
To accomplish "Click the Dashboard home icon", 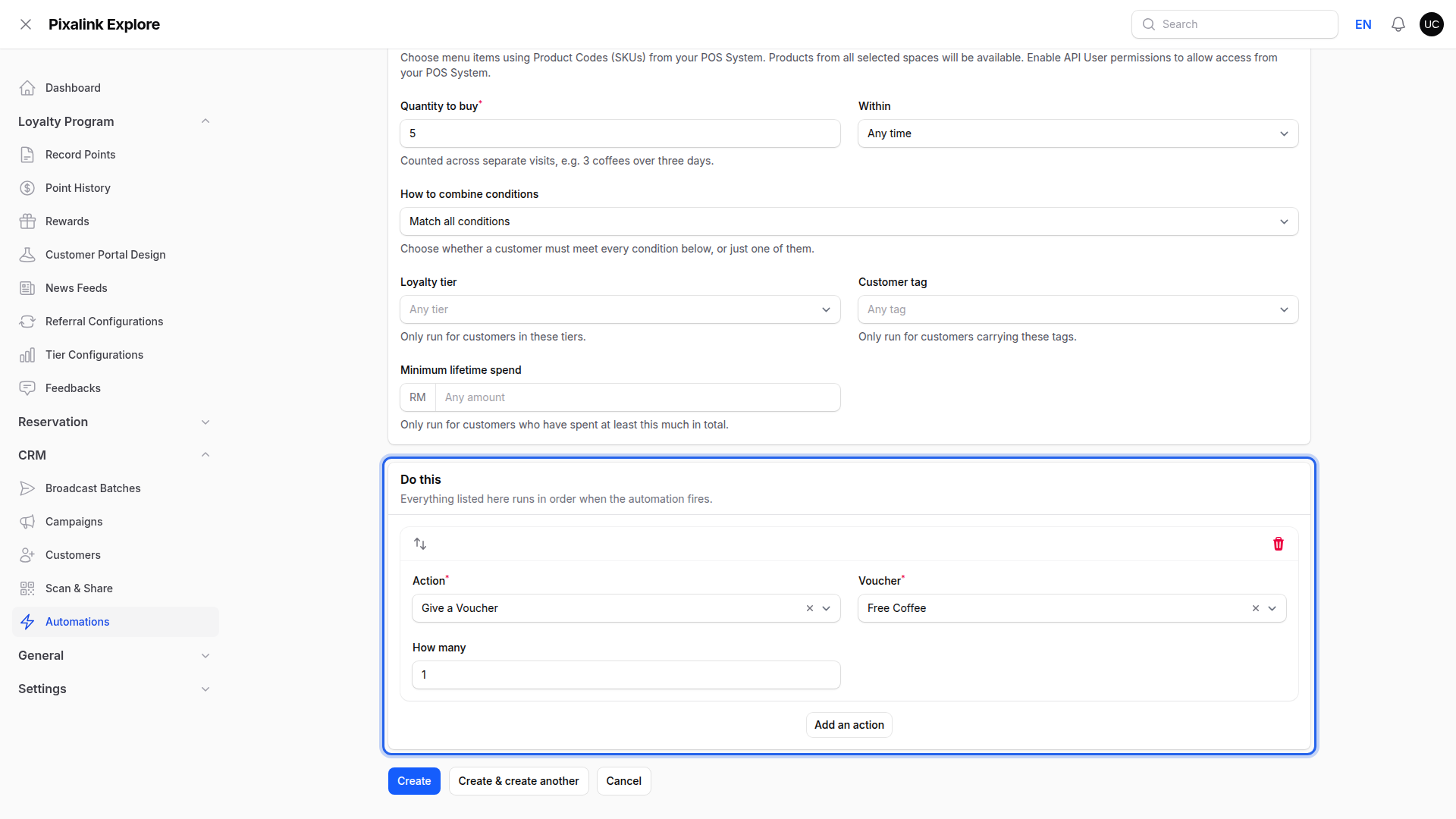I will tap(27, 88).
